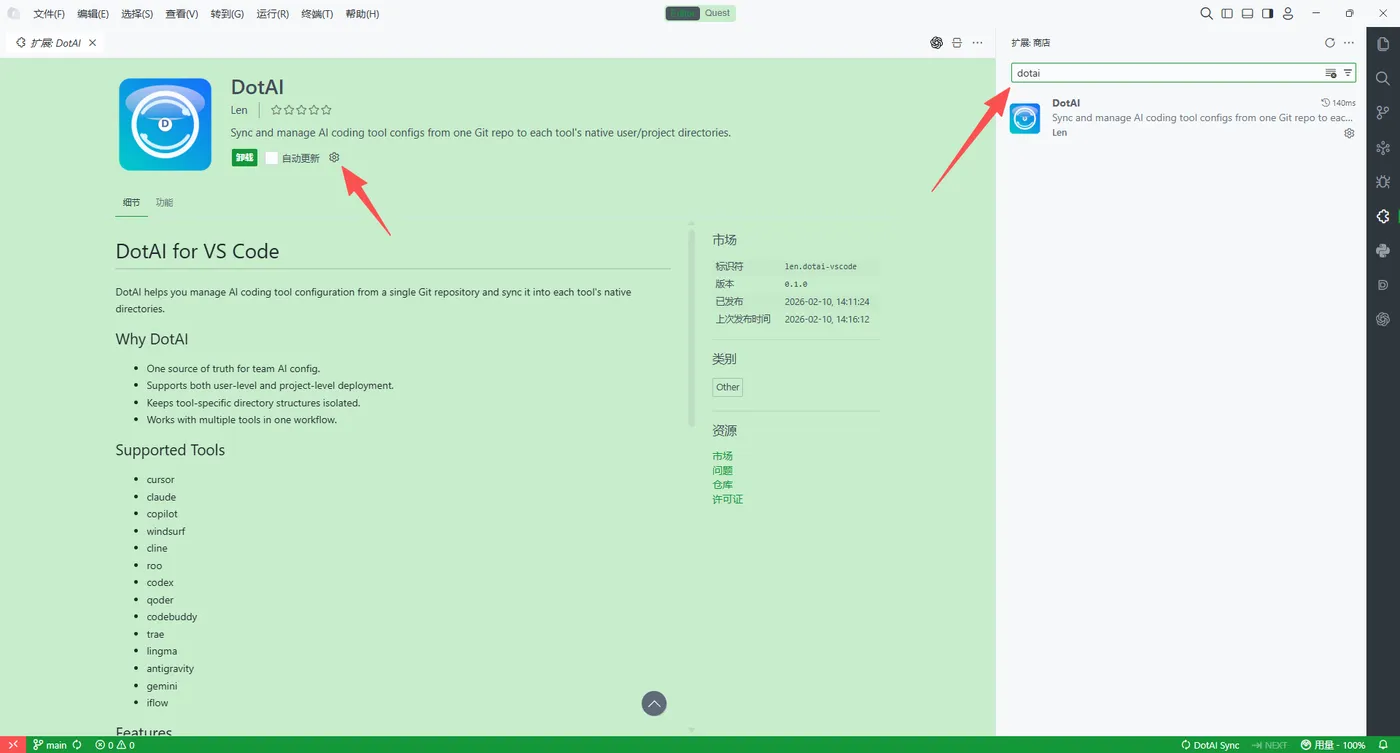
Task: Toggle primary sidebar layout icon
Action: [x=1227, y=14]
